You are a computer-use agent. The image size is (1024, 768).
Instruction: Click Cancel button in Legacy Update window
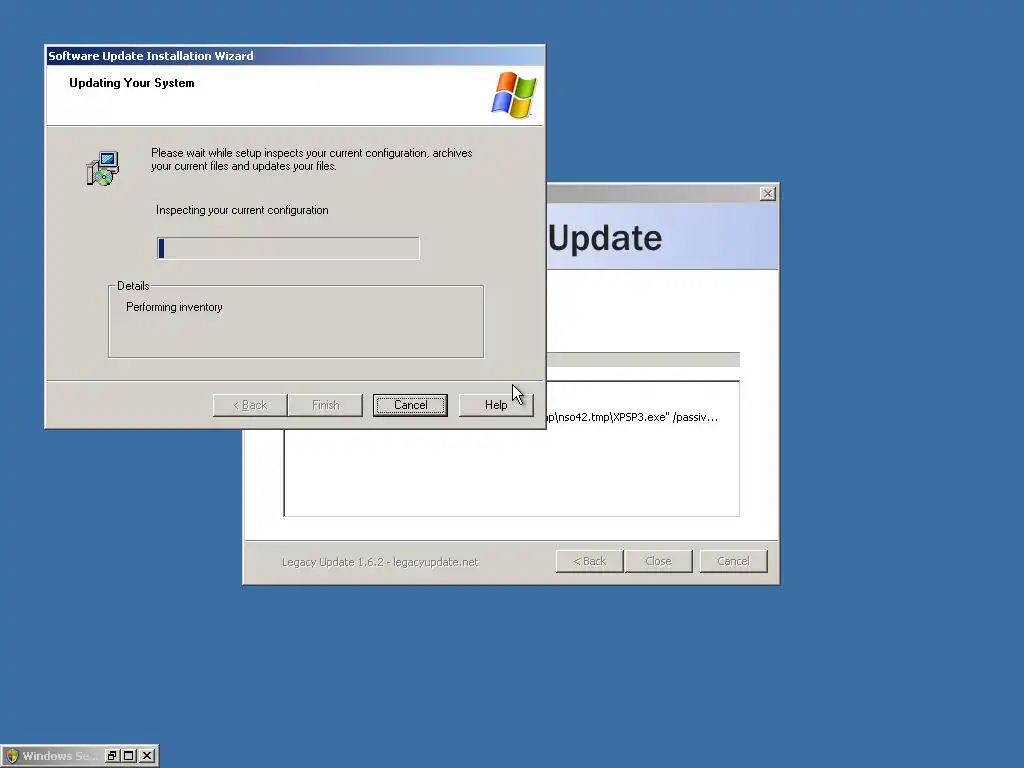(733, 561)
